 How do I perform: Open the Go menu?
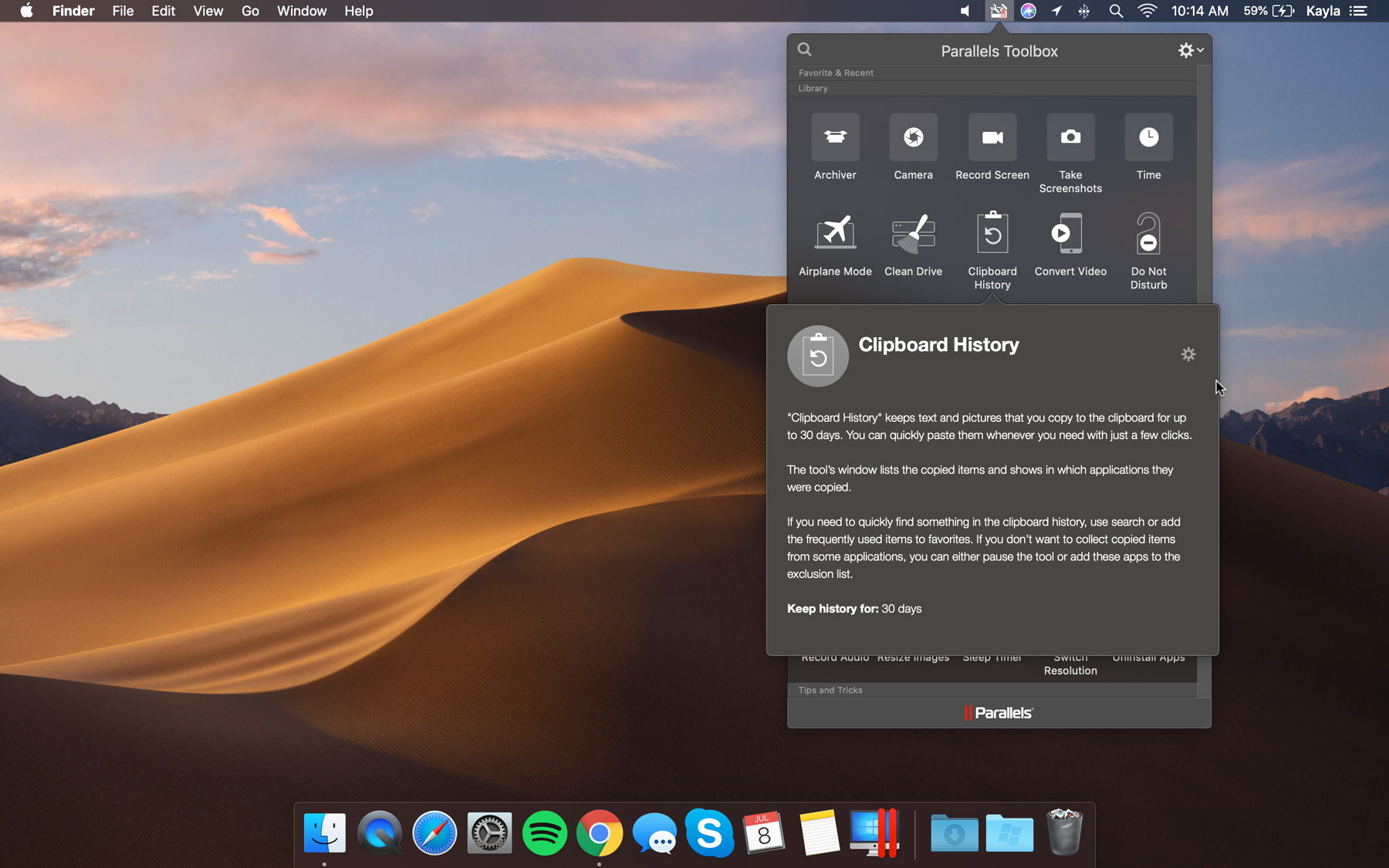click(250, 11)
